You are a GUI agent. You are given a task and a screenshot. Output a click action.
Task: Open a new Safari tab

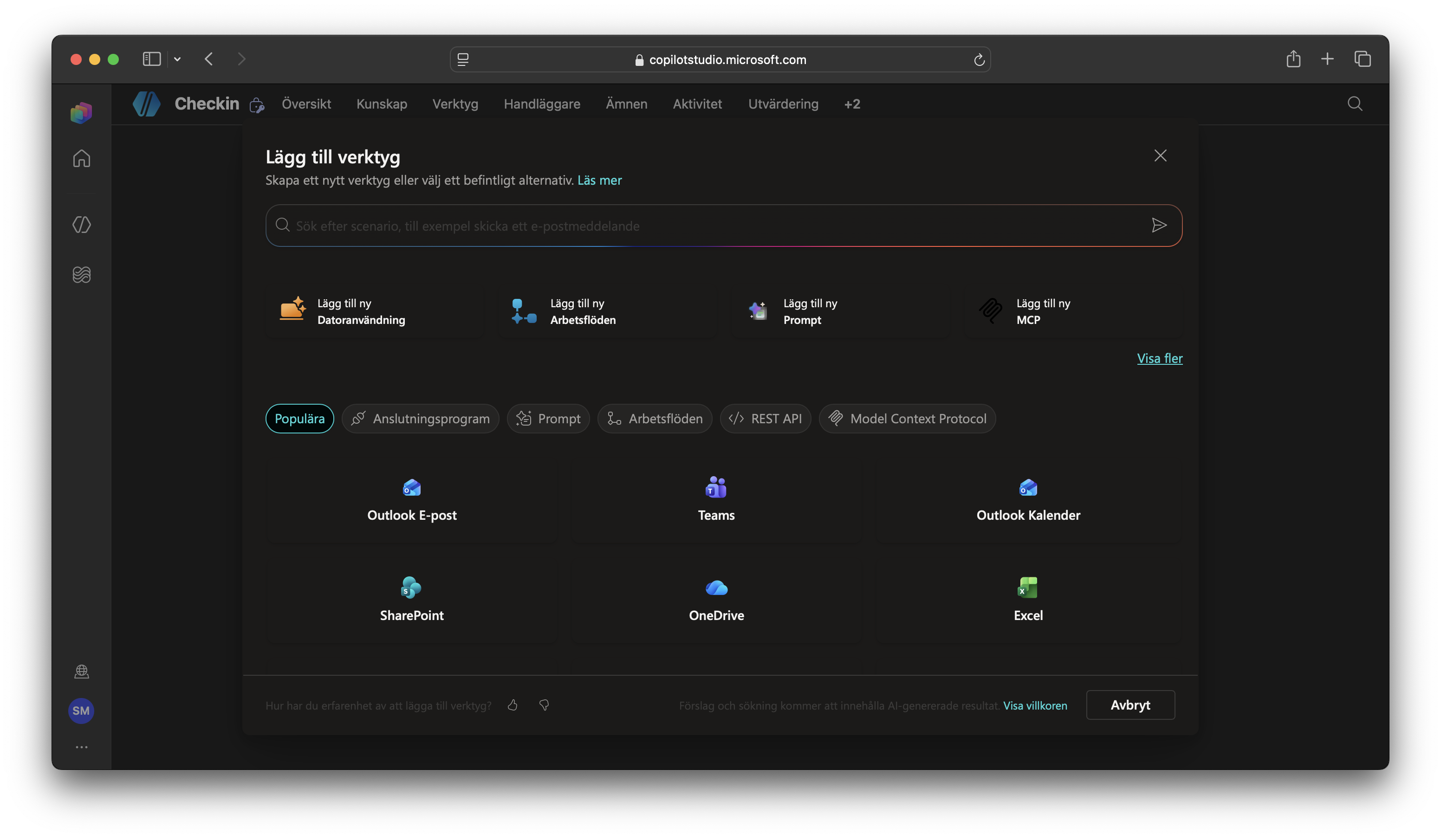pyautogui.click(x=1327, y=58)
